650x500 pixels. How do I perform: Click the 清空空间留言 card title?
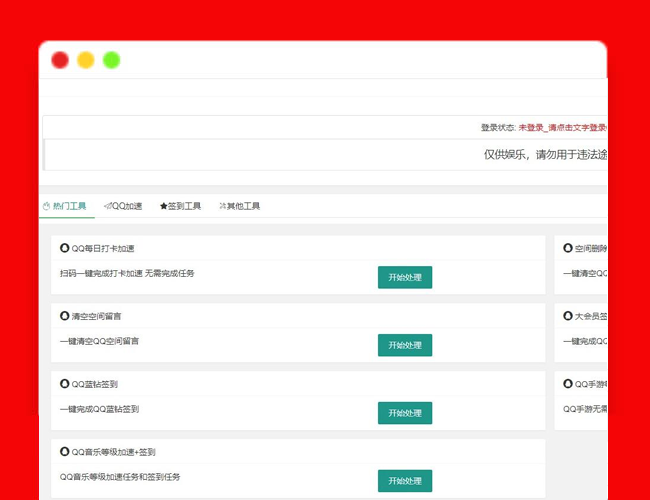96,316
